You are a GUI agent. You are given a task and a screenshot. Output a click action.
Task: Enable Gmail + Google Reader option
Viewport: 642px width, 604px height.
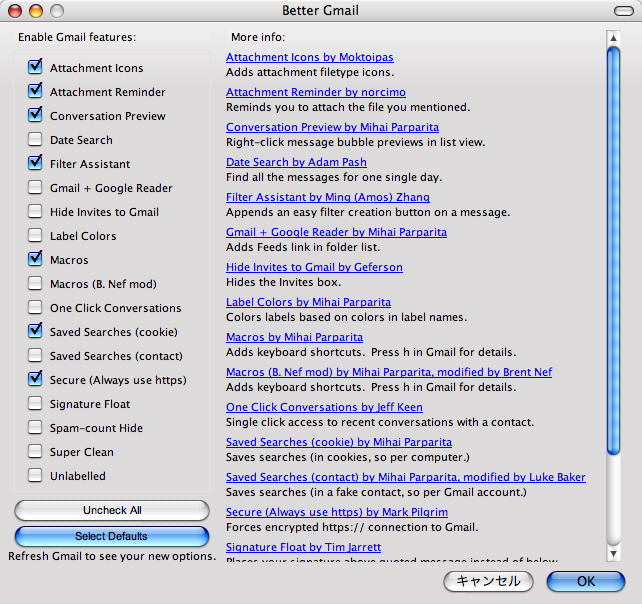[35, 188]
